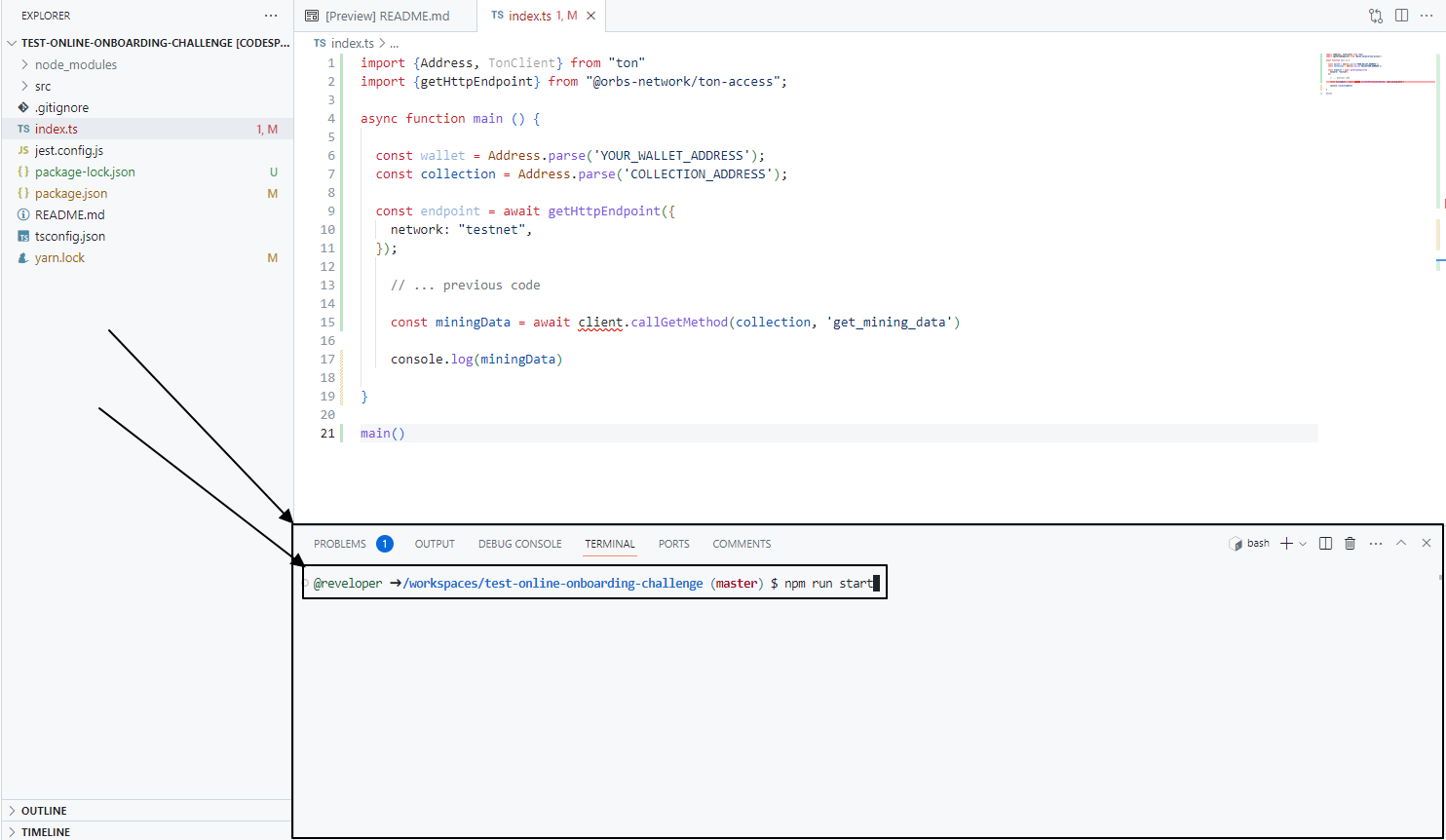Switch to the PROBLEMS tab
The width and height of the screenshot is (1446, 840).
pos(339,544)
